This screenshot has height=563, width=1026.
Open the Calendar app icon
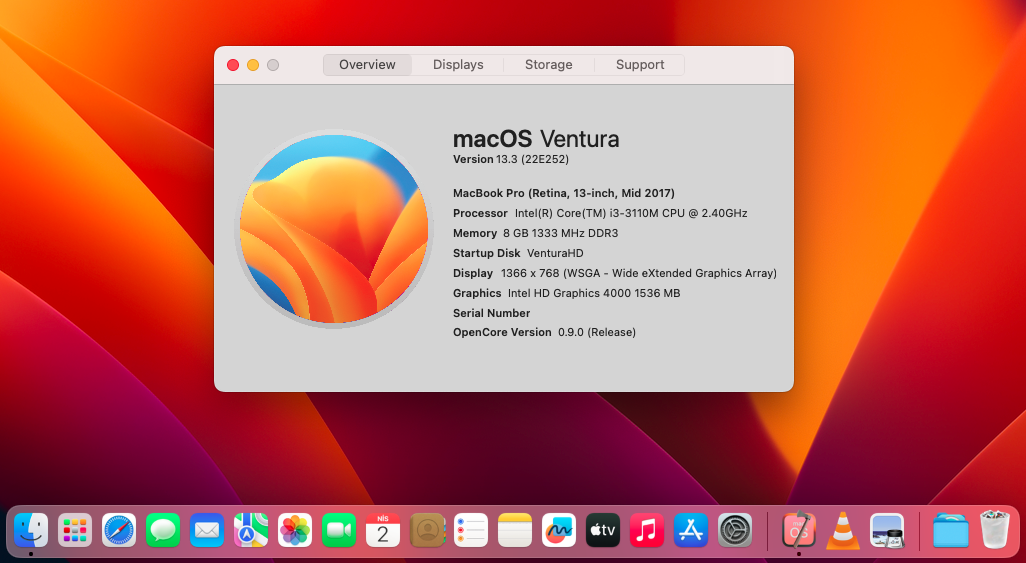pos(383,530)
